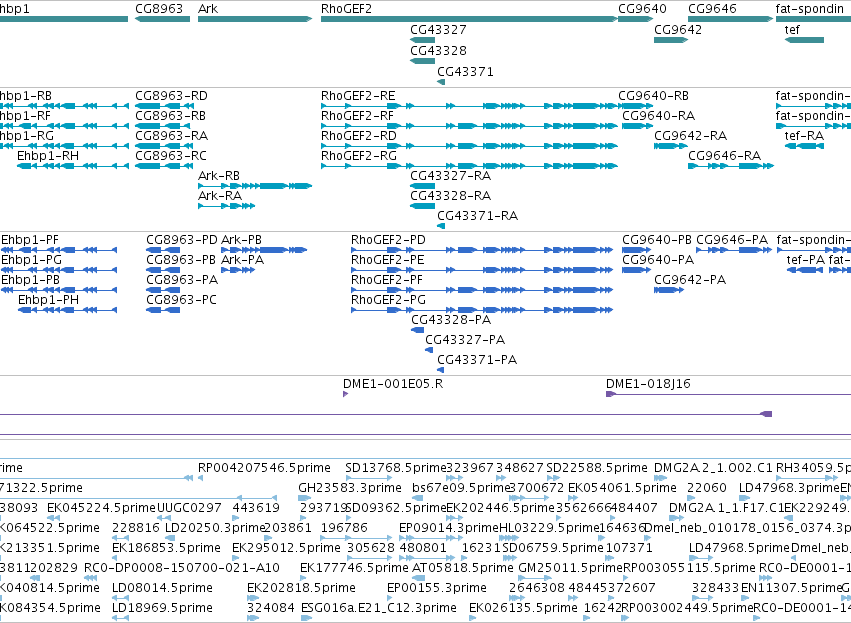
Task: Select the RhoGEF2 gene label
Action: (x=346, y=9)
